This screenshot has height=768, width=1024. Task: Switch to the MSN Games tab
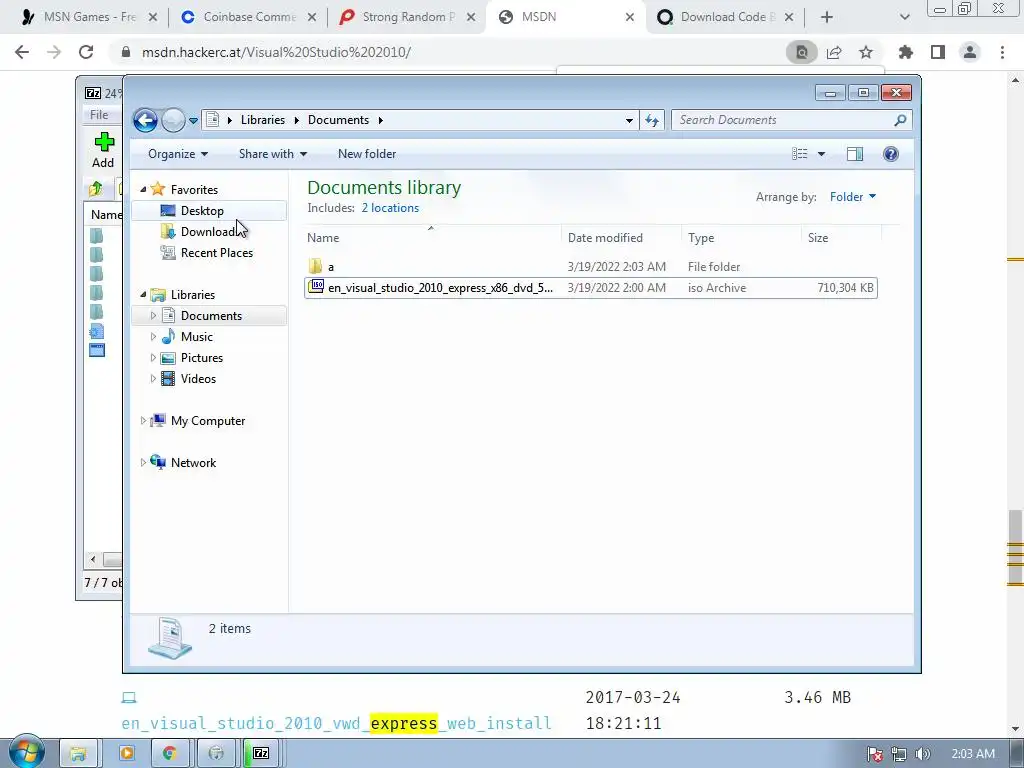[x=89, y=18]
